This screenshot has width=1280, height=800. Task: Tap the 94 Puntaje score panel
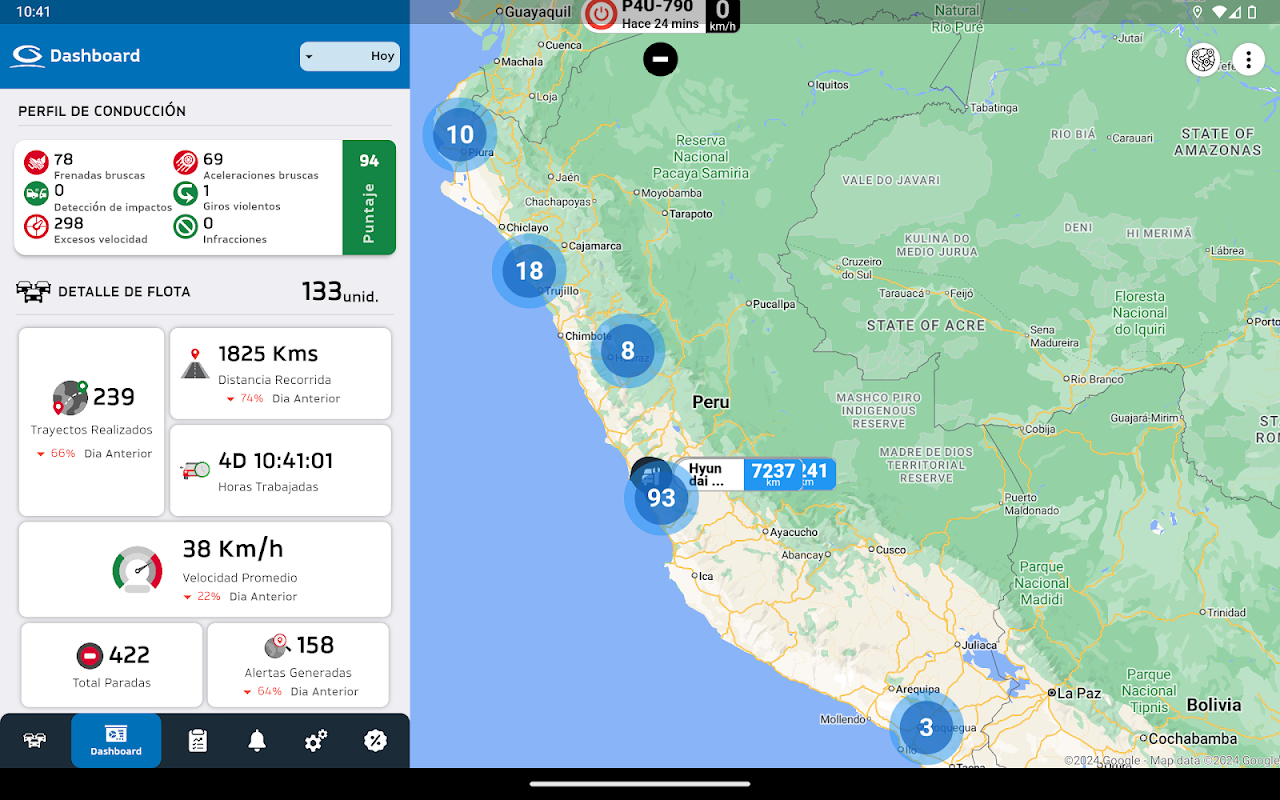[369, 198]
